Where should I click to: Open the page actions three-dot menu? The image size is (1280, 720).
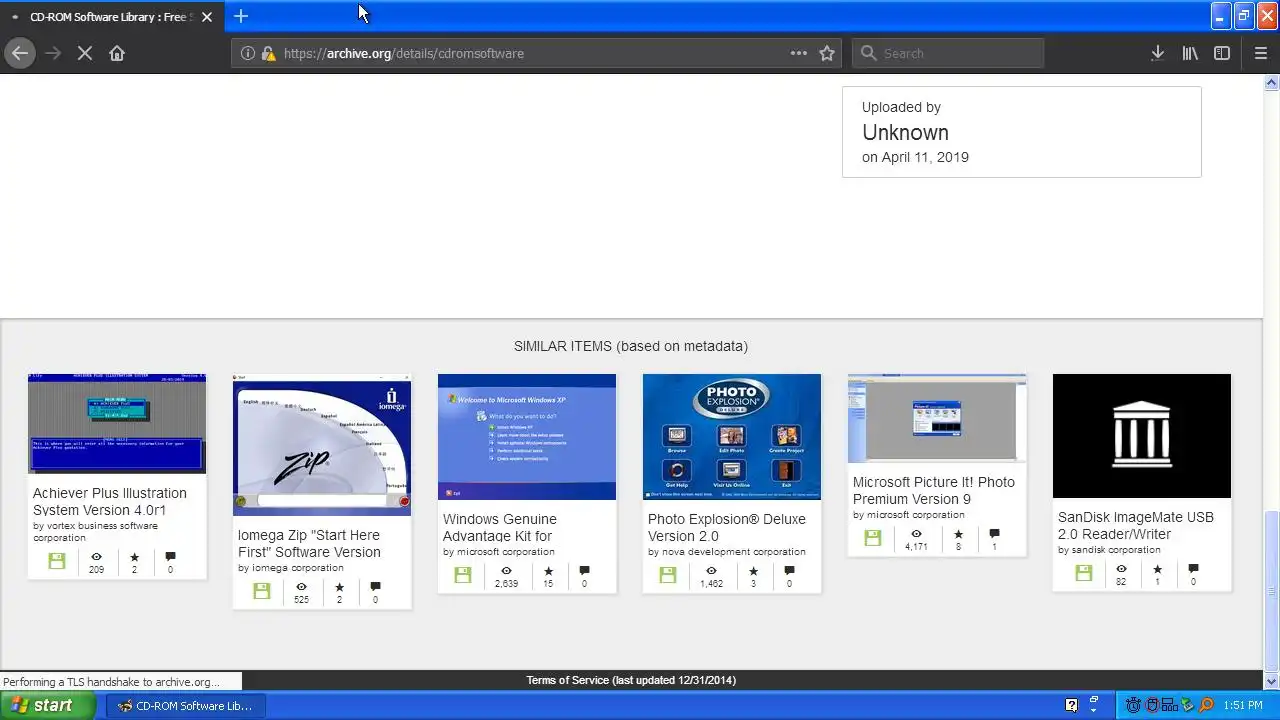pyautogui.click(x=799, y=53)
